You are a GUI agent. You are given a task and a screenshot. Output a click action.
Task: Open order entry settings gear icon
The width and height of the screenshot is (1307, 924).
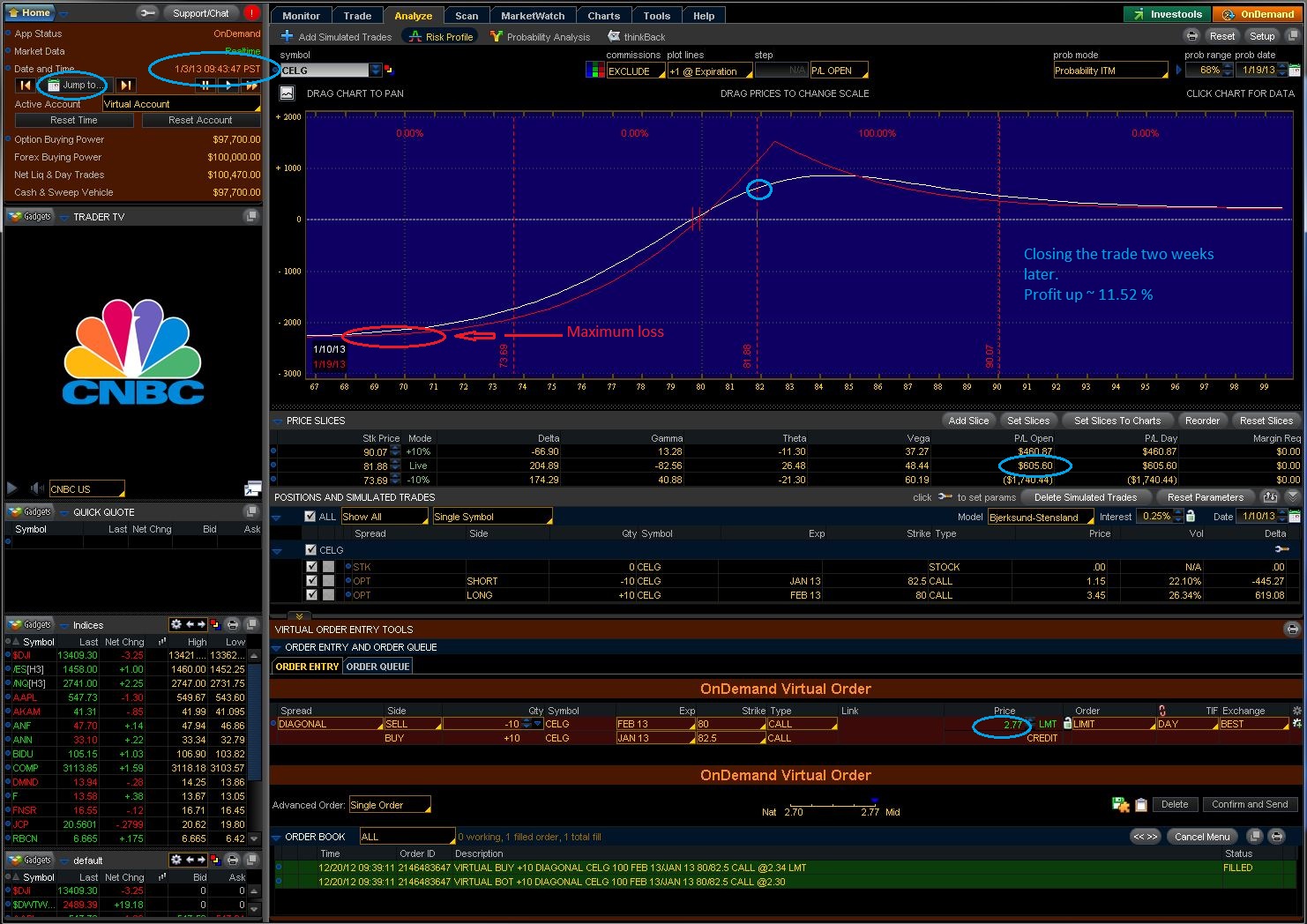click(1296, 711)
